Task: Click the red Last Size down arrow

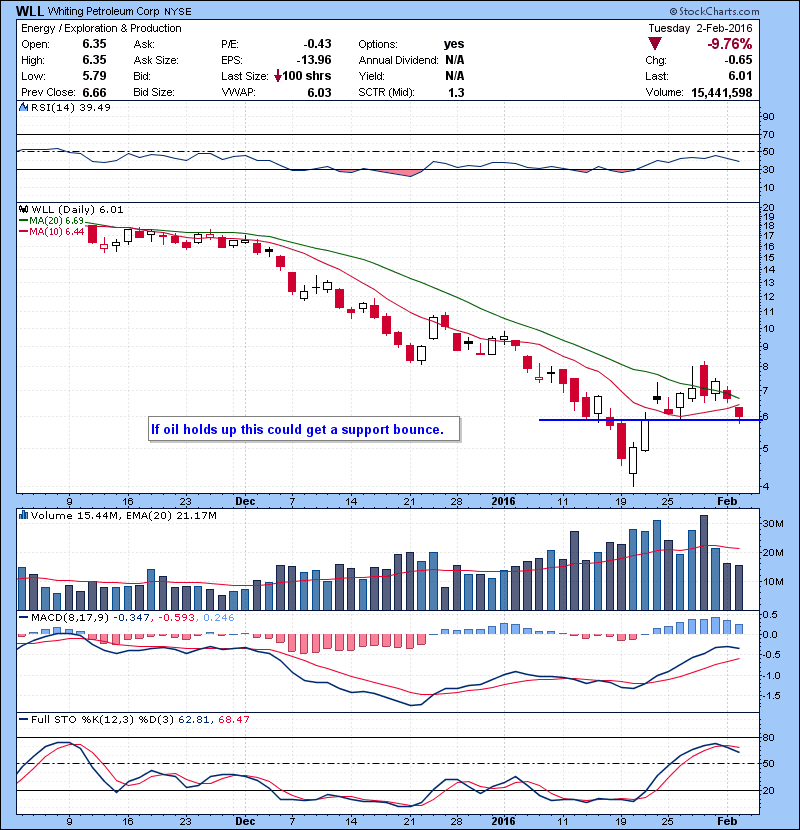Action: point(278,76)
